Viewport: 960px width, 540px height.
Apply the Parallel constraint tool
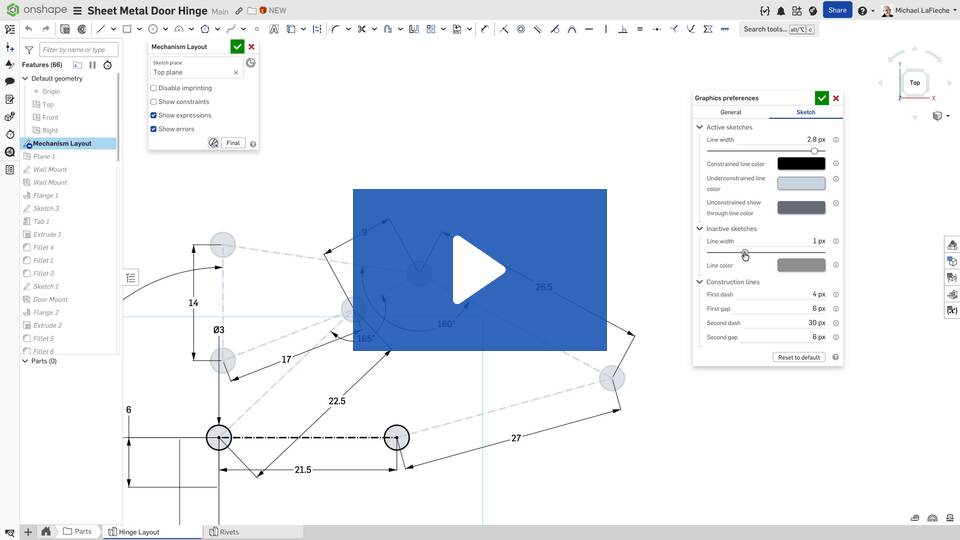[x=538, y=29]
